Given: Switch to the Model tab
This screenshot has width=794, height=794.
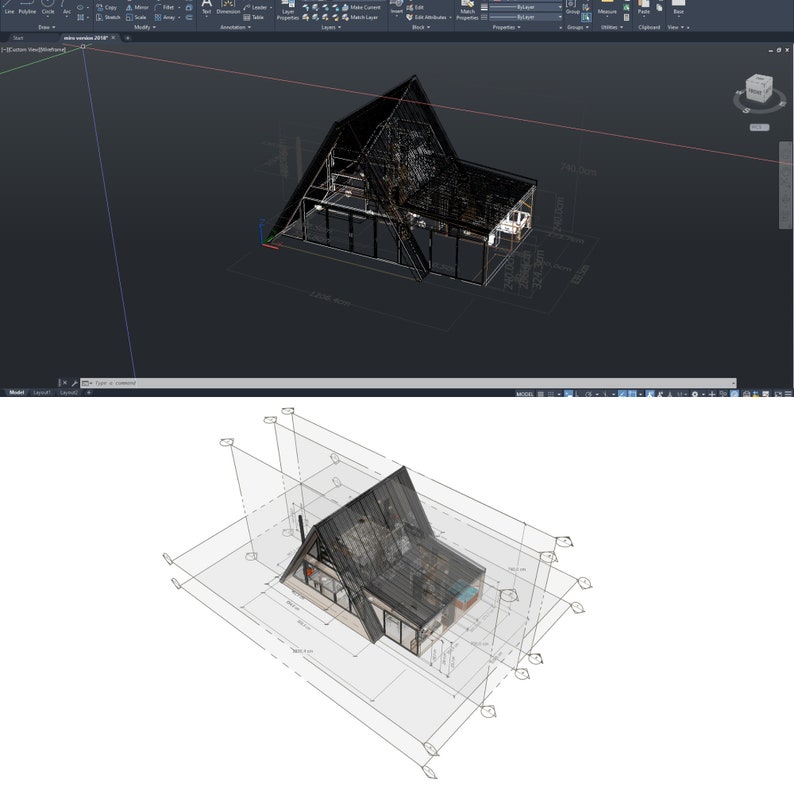Looking at the screenshot, I should (16, 392).
